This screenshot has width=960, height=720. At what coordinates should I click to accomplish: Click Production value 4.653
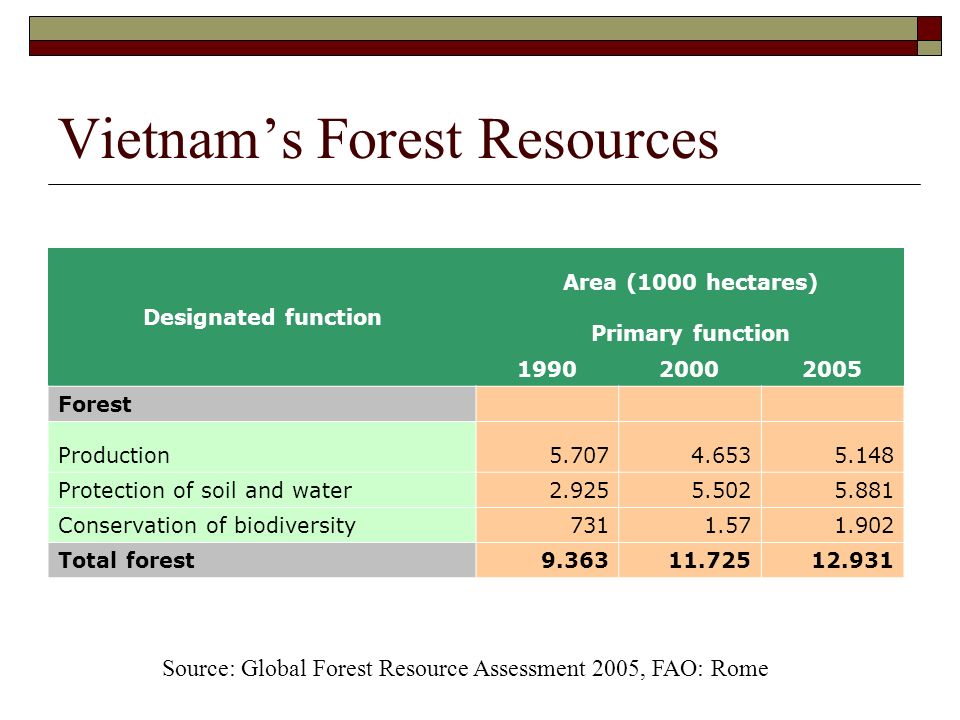click(721, 456)
